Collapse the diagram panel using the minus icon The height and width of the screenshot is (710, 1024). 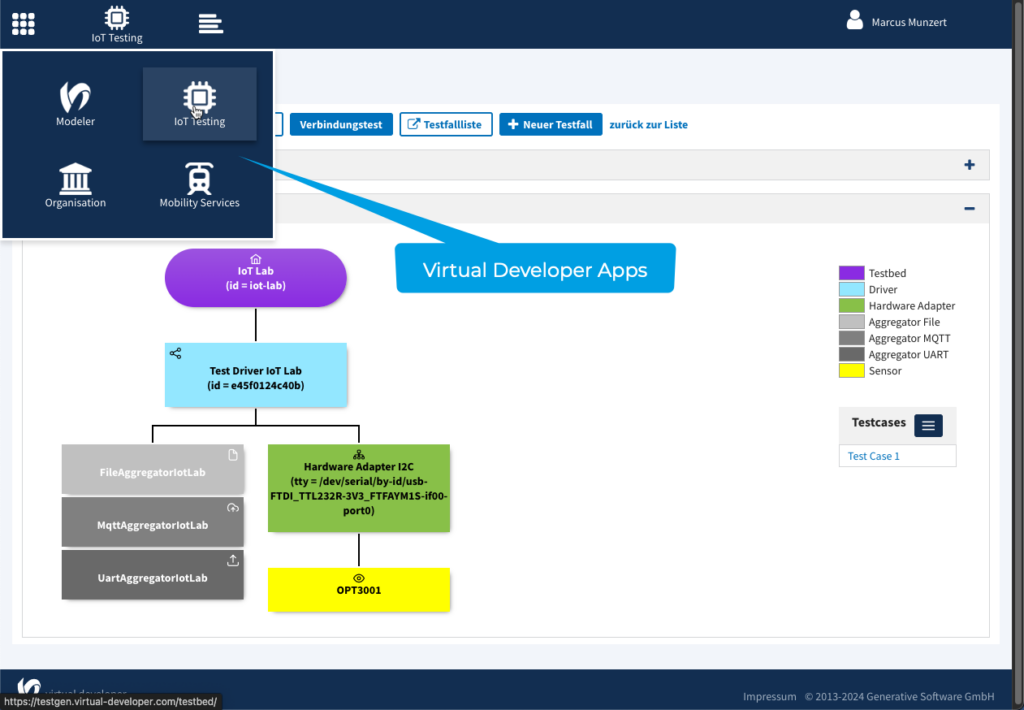(968, 207)
